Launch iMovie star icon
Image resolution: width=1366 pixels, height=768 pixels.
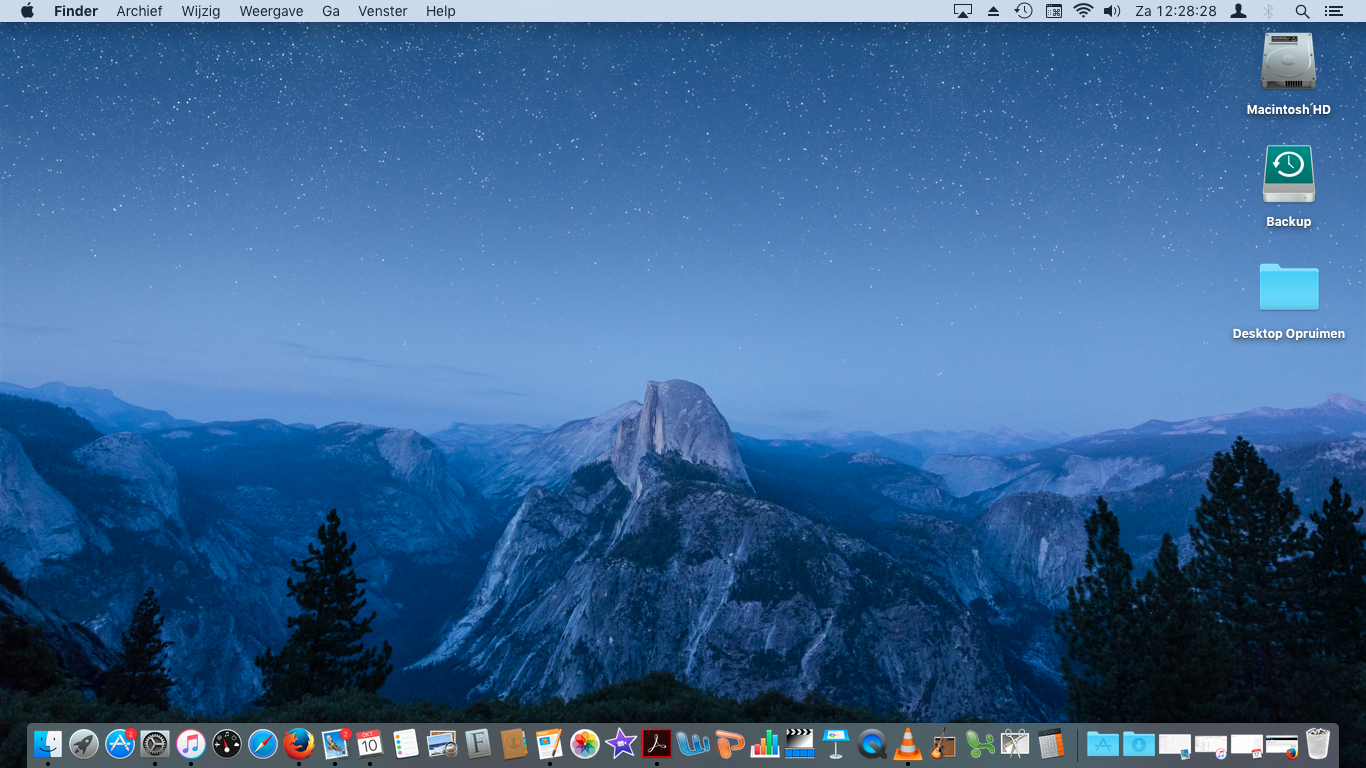tap(621, 743)
